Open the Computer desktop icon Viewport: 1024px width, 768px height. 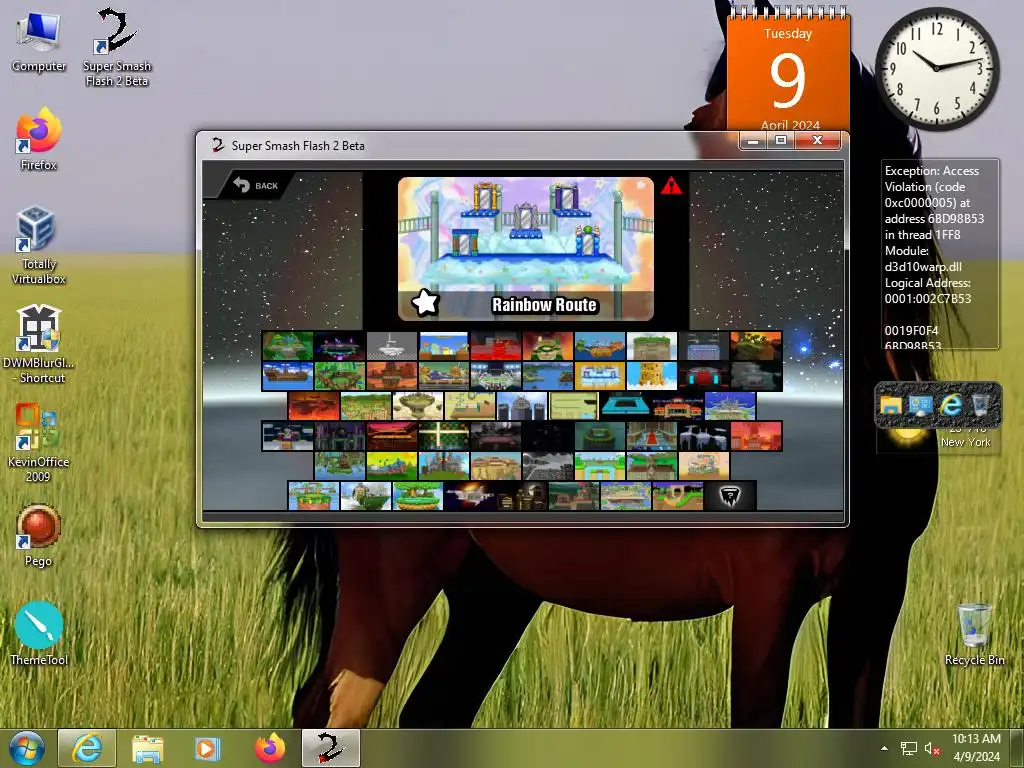click(x=39, y=42)
